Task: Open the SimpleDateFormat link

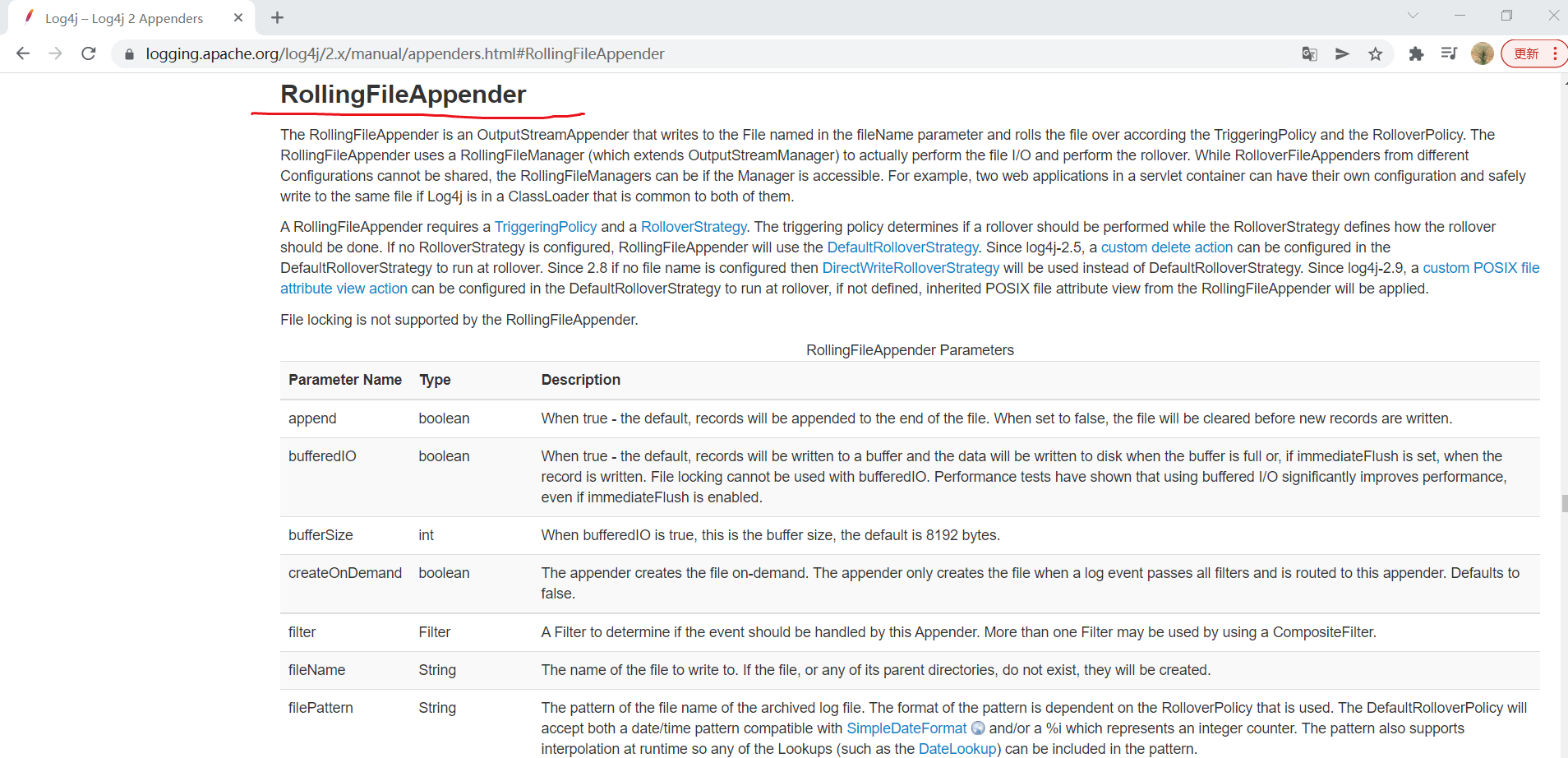Action: (906, 728)
